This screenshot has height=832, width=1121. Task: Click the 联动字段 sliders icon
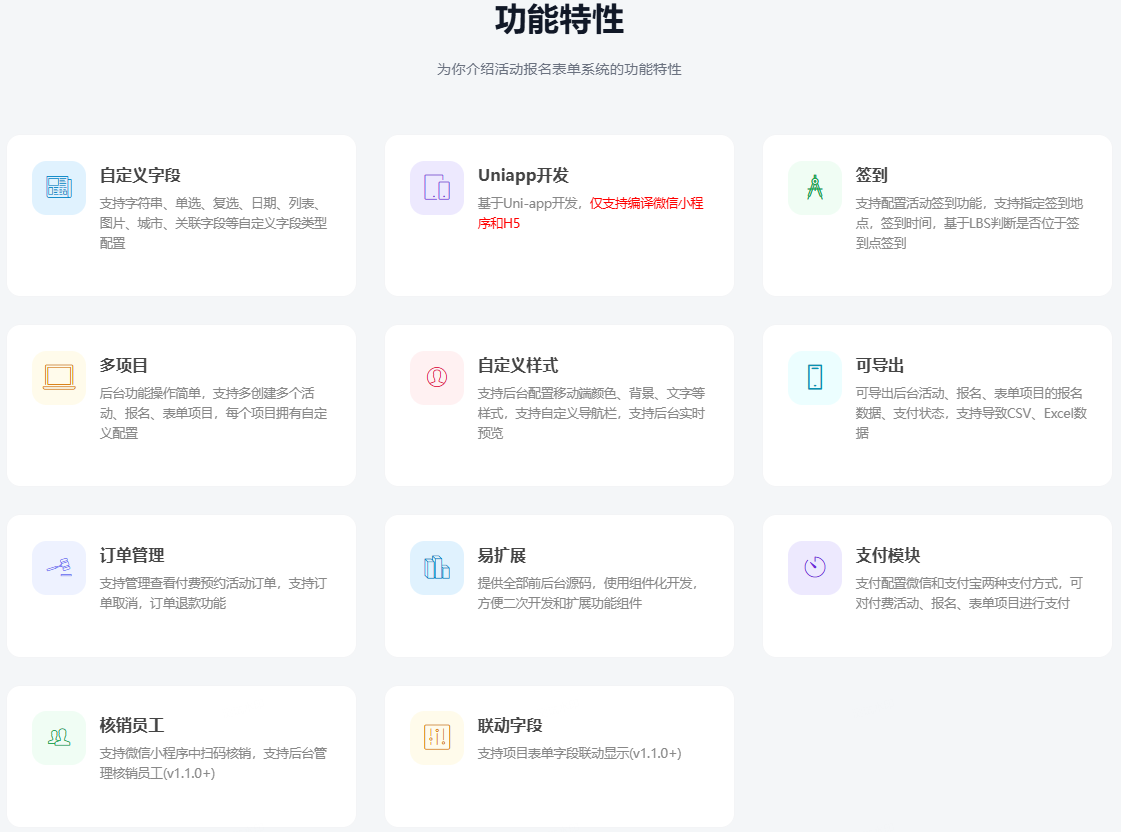tap(436, 738)
